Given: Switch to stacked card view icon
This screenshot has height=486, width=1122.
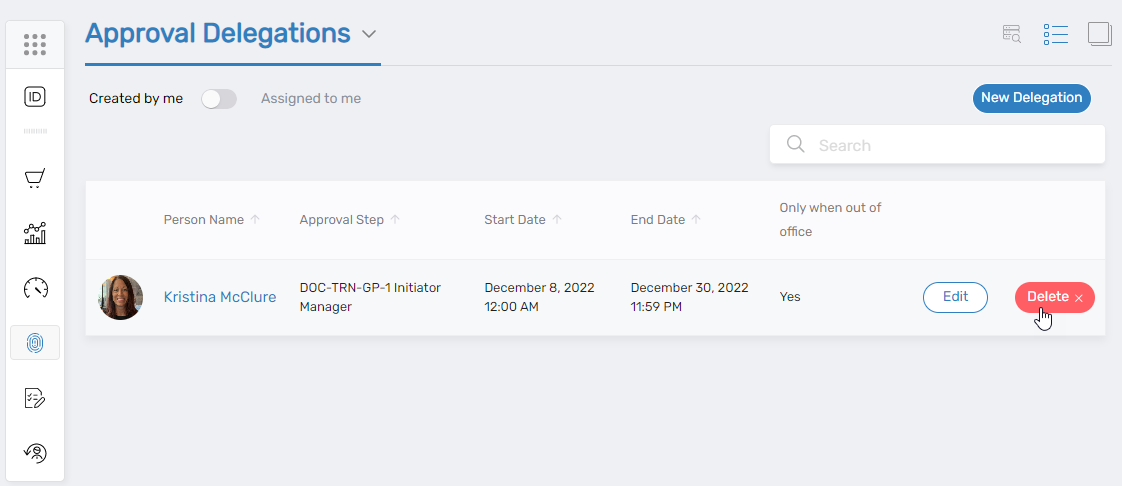Looking at the screenshot, I should tap(1099, 34).
